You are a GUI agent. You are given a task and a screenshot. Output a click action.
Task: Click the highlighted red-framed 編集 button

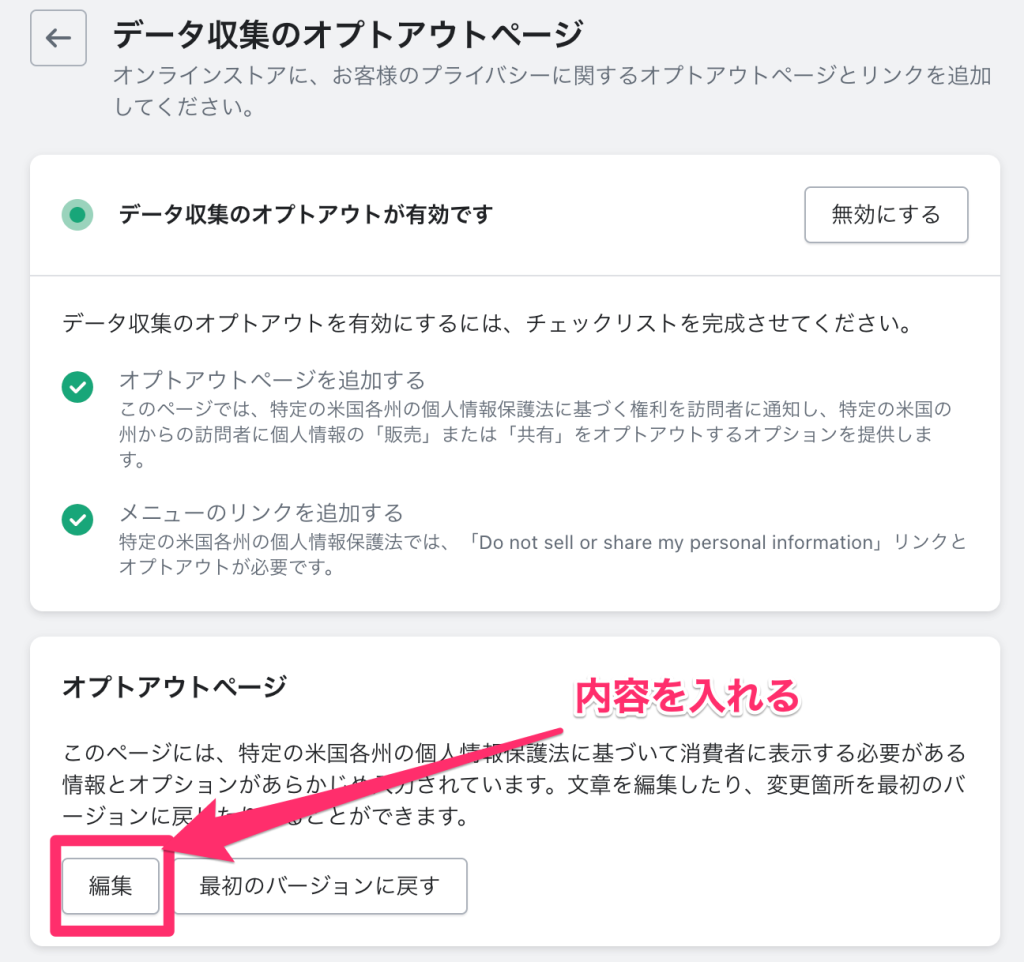(x=110, y=886)
